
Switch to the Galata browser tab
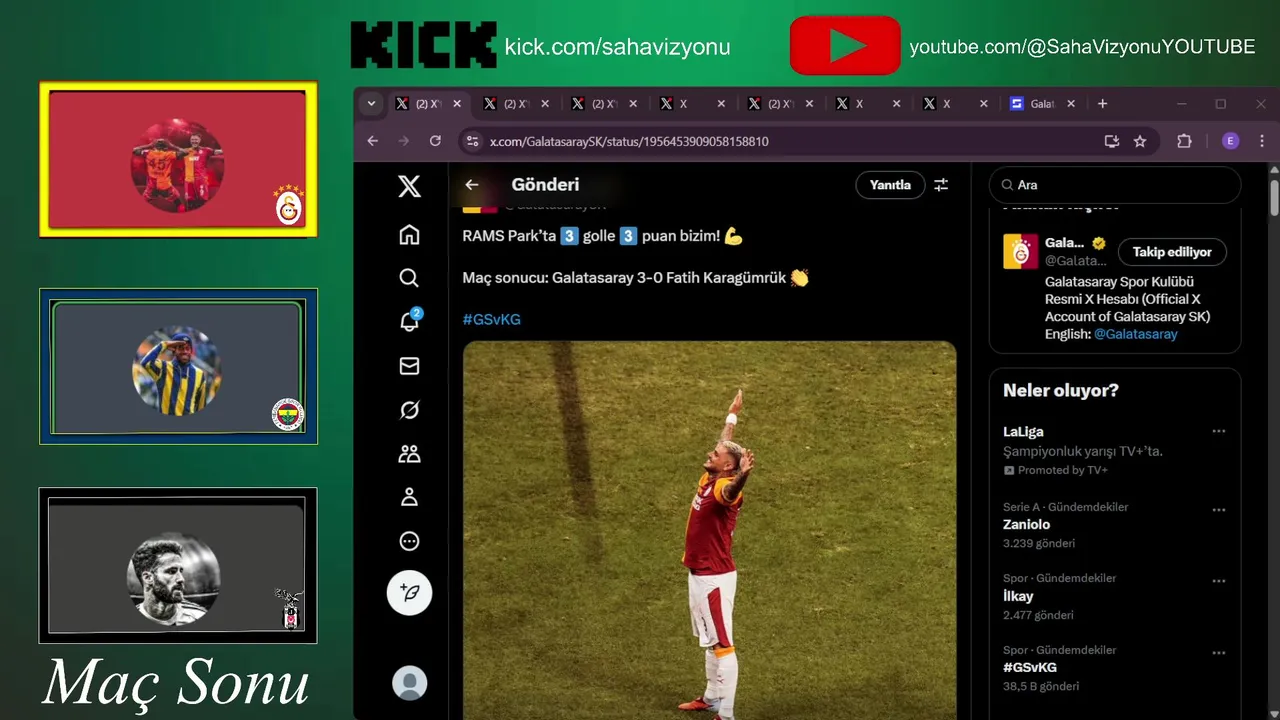coord(1043,103)
